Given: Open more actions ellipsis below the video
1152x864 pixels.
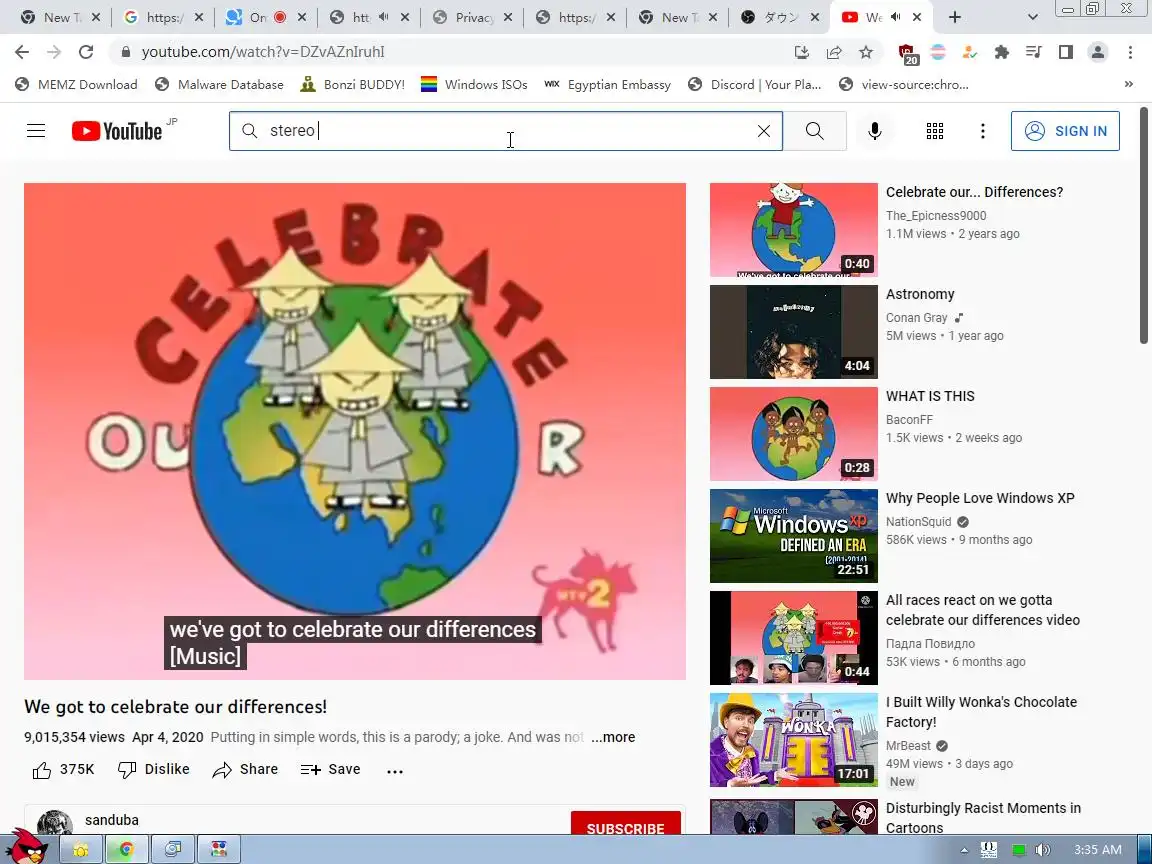Looking at the screenshot, I should click(x=395, y=771).
